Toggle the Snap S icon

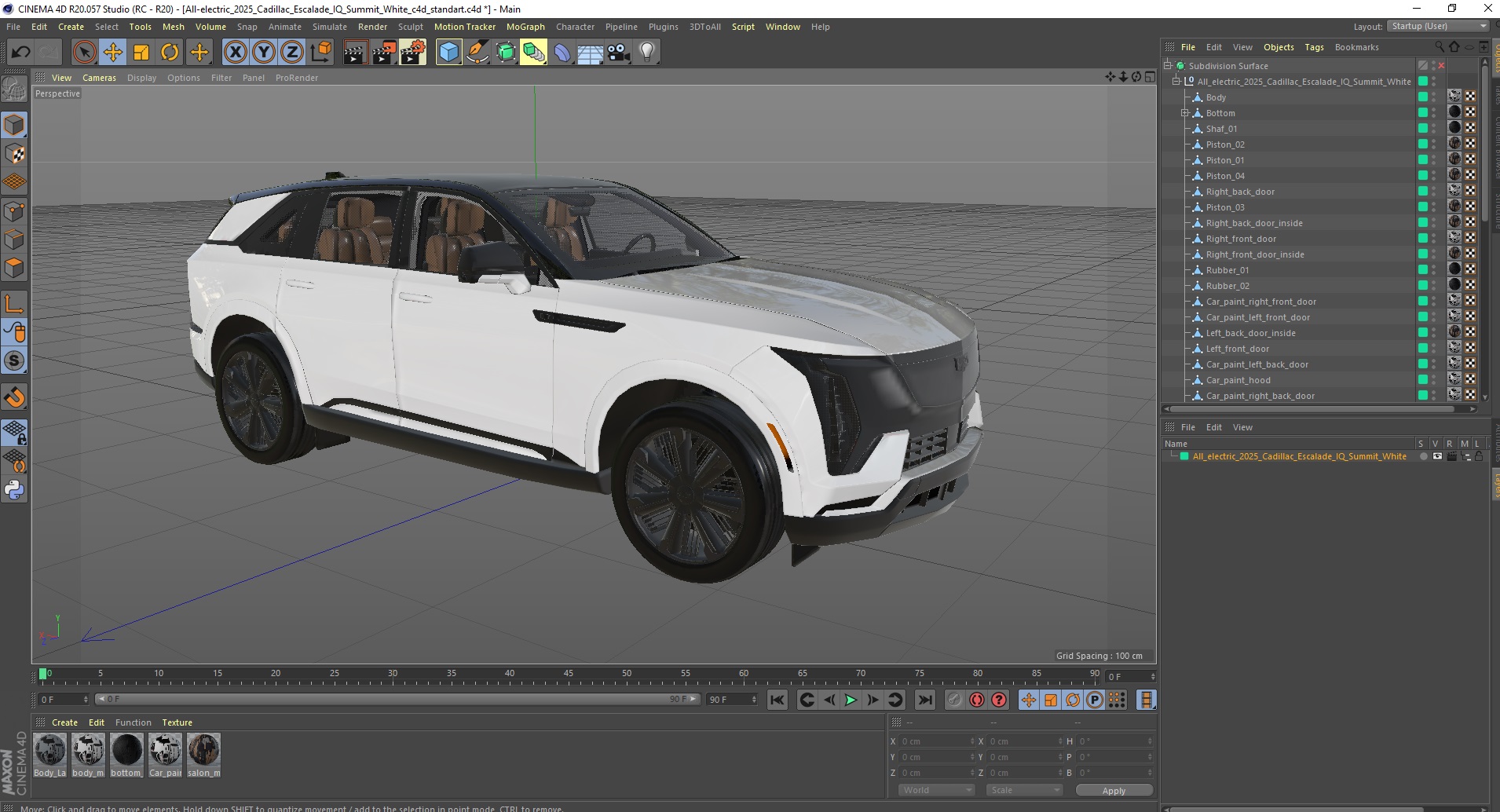click(x=14, y=361)
